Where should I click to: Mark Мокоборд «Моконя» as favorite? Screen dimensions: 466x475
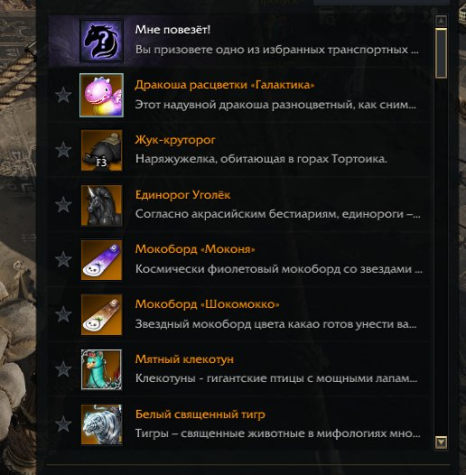[63, 259]
